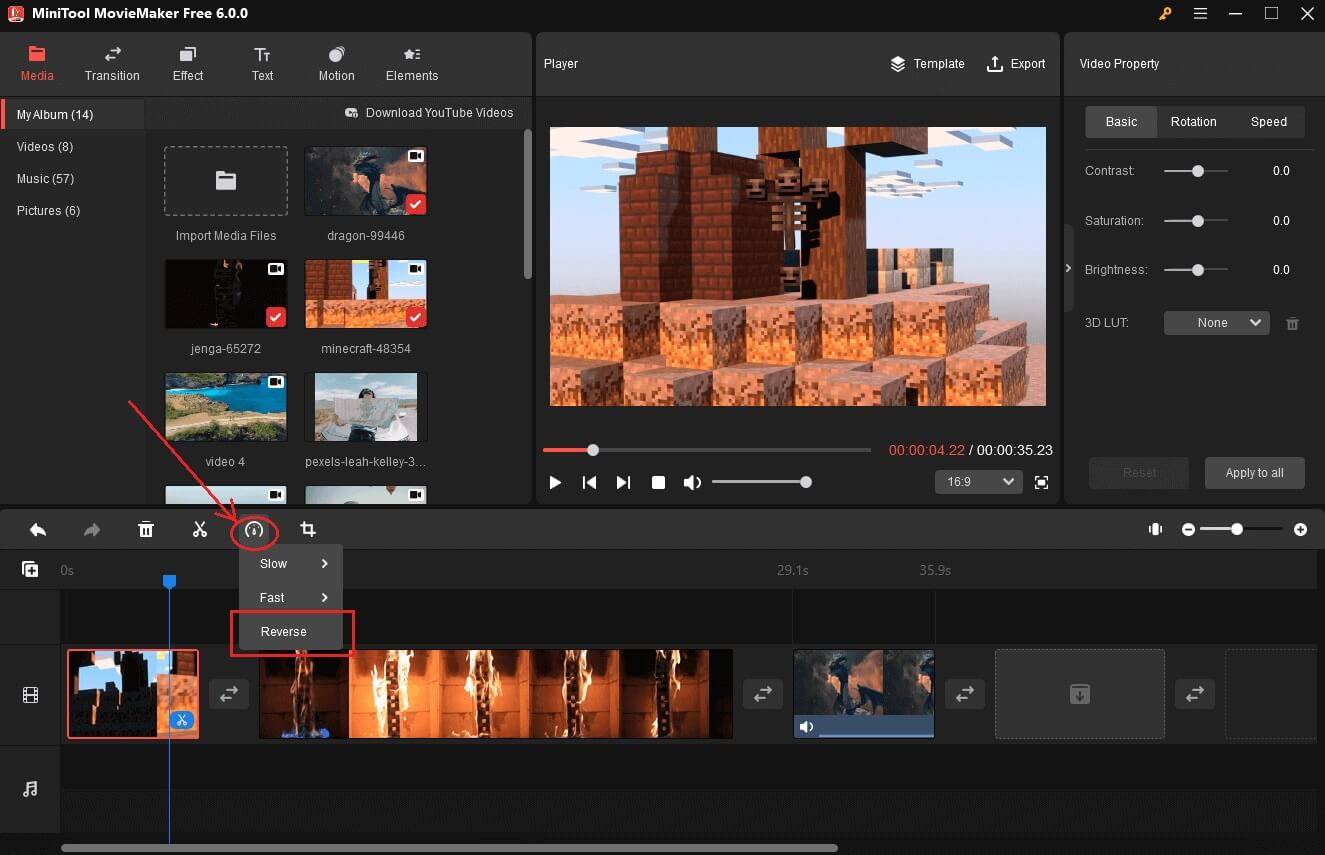Switch to Rotation property tab

[1194, 122]
